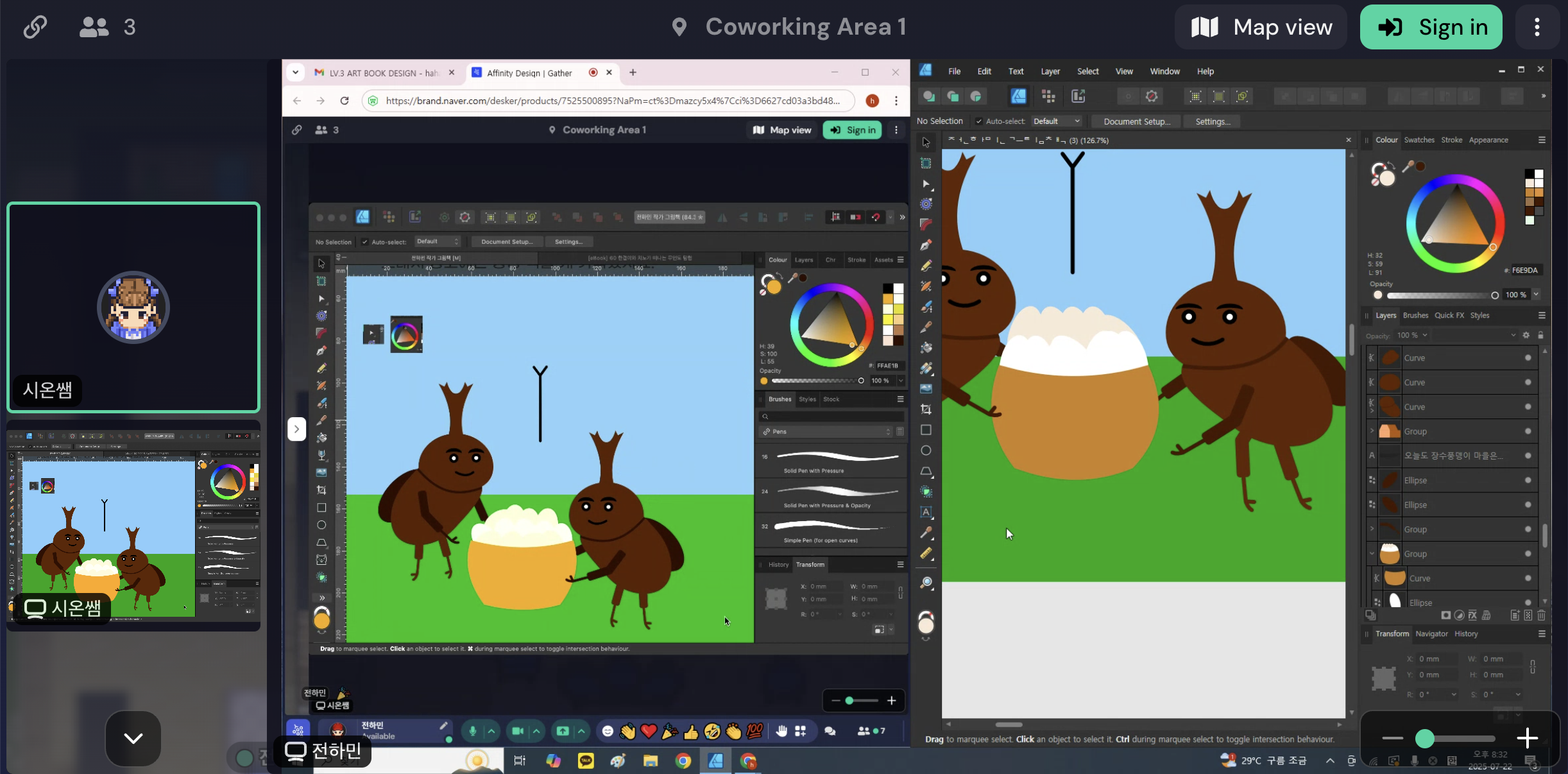Screen dimensions: 1568x774
Task: Expand more toolbar items with double chevron
Action: [x=1543, y=96]
